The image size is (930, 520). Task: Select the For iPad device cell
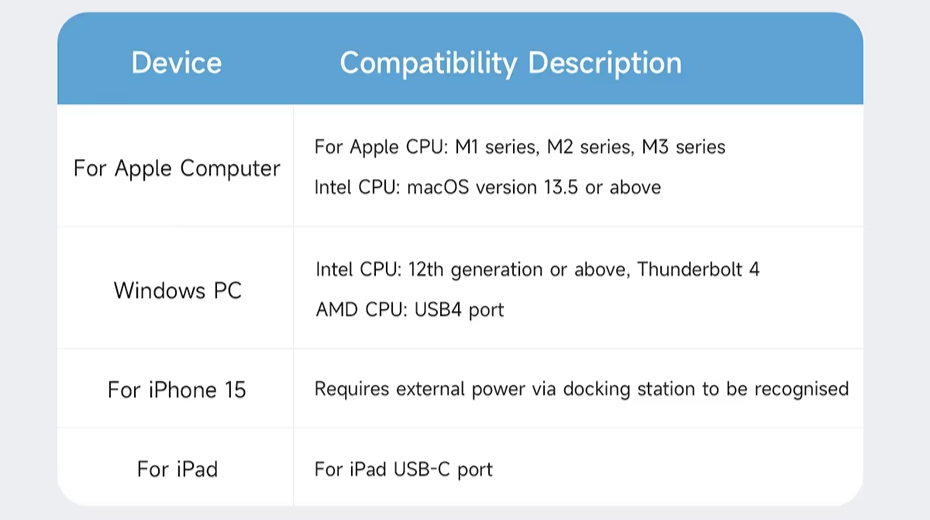click(177, 469)
